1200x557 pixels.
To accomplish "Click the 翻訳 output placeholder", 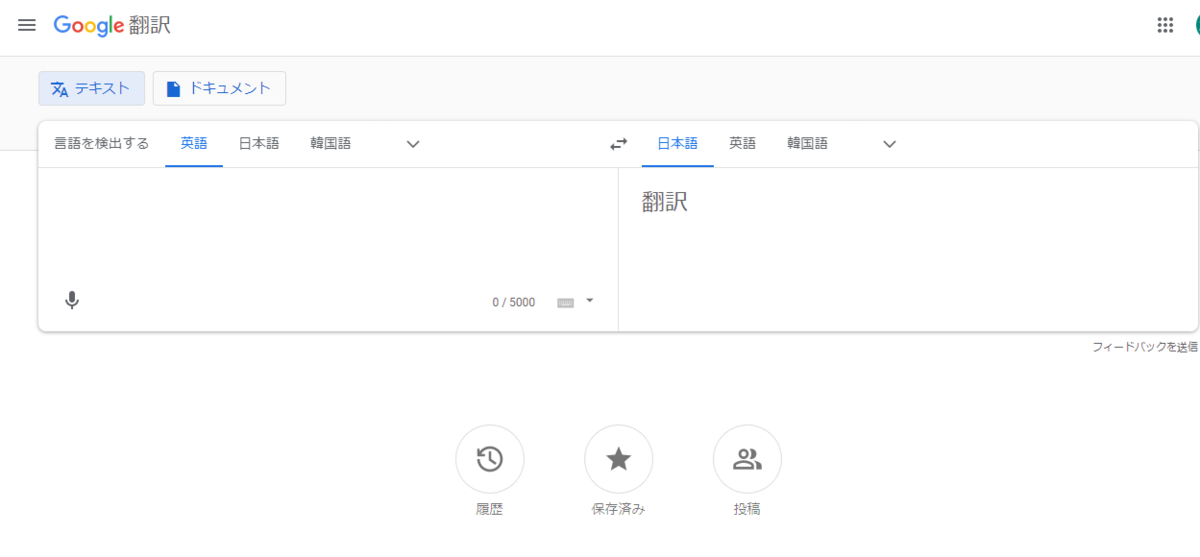I will (x=665, y=202).
